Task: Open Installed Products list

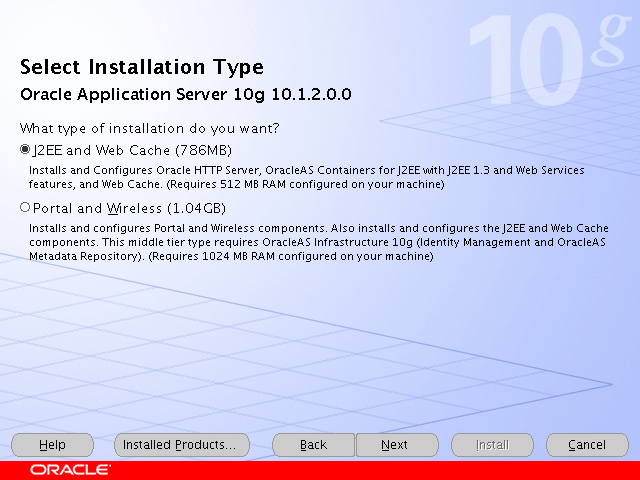Action: (182, 444)
